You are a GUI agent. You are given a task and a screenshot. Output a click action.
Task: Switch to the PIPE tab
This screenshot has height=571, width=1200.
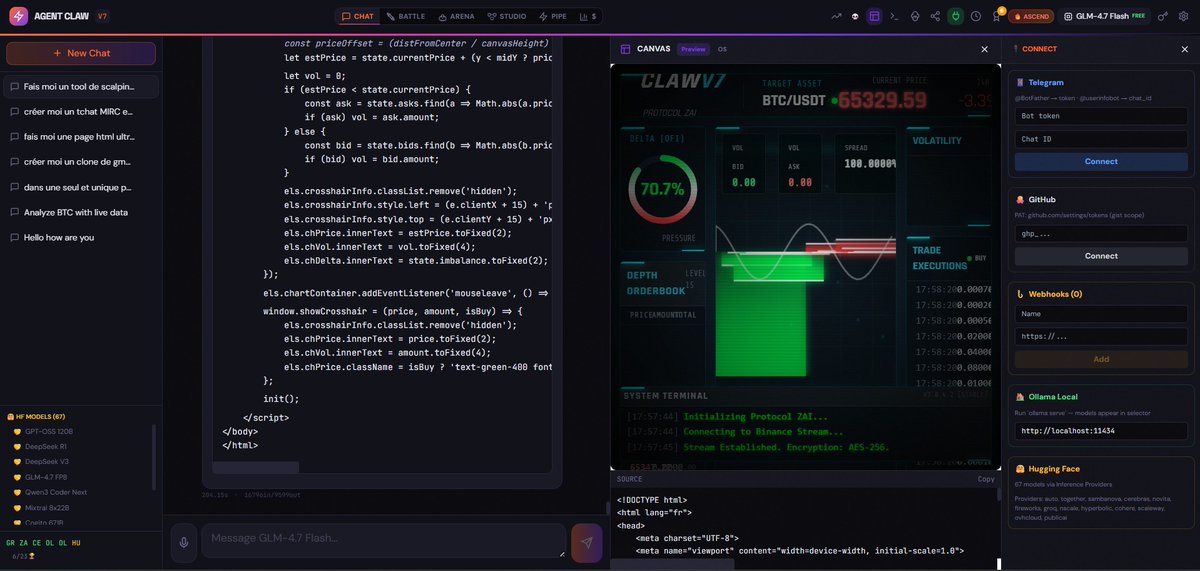pos(552,16)
